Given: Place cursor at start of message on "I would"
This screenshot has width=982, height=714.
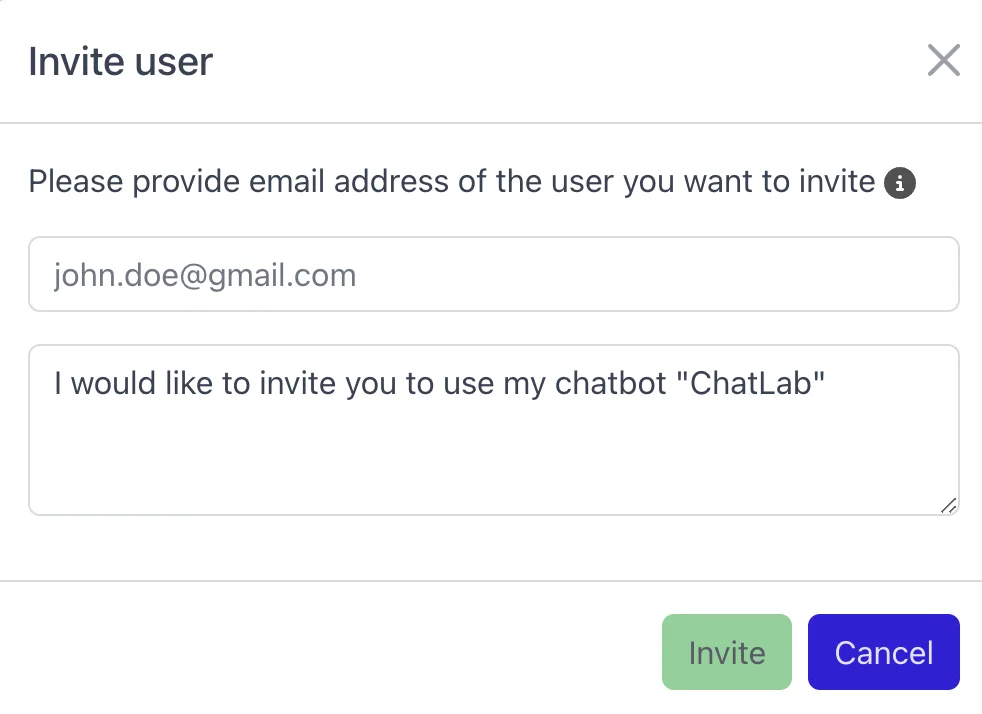Looking at the screenshot, I should pos(60,384).
